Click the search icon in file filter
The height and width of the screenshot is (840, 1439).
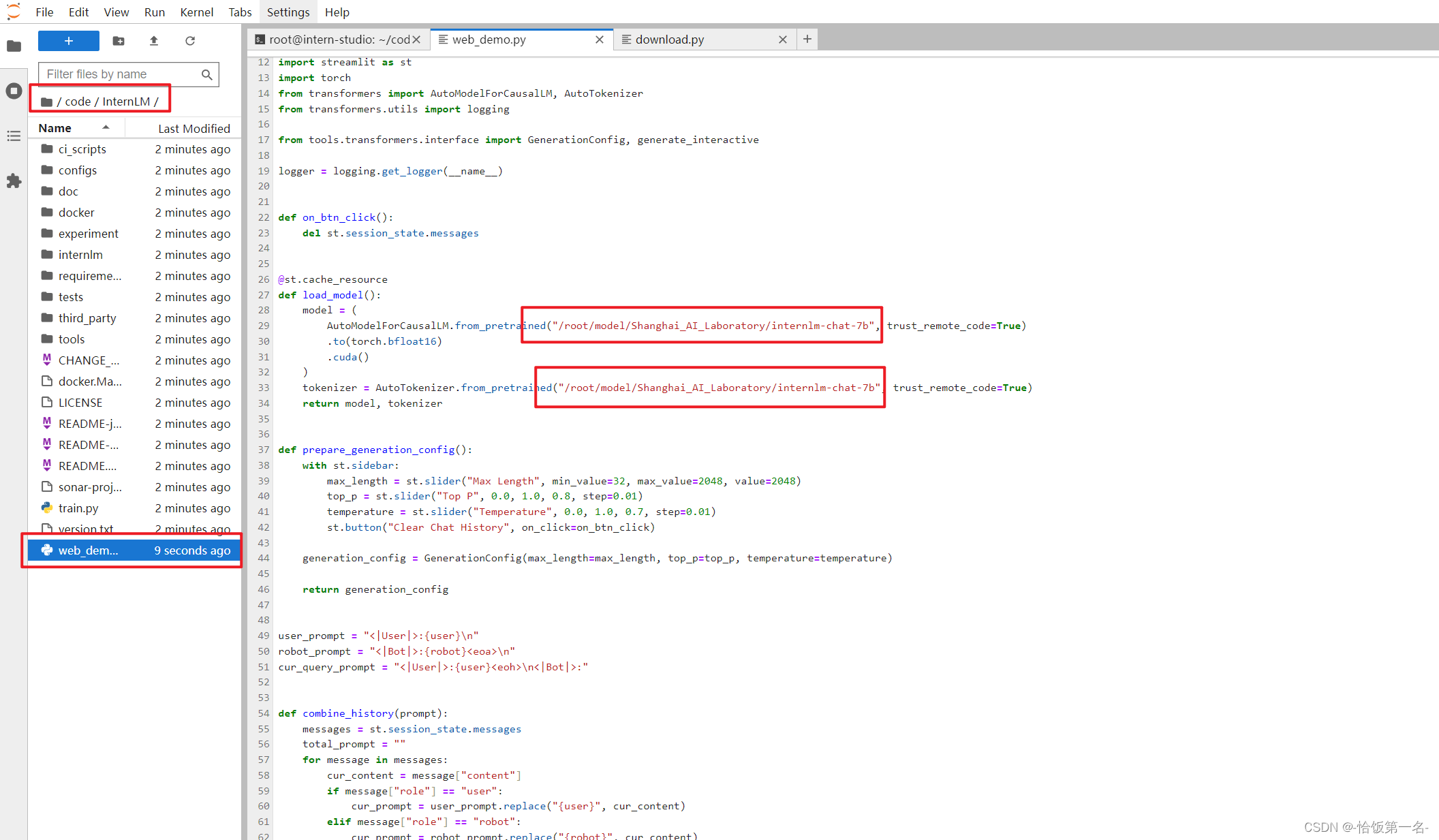tap(209, 73)
